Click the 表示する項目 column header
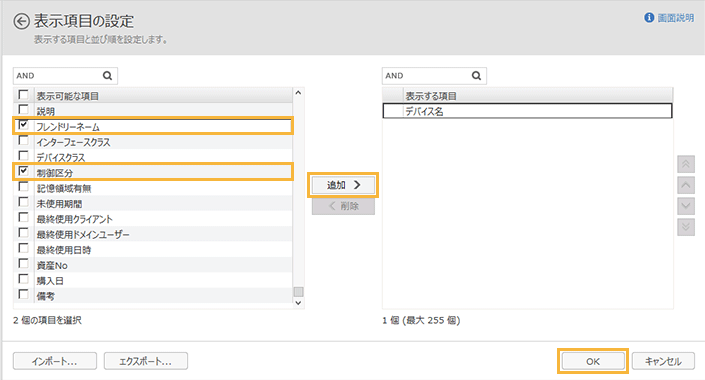 527,95
